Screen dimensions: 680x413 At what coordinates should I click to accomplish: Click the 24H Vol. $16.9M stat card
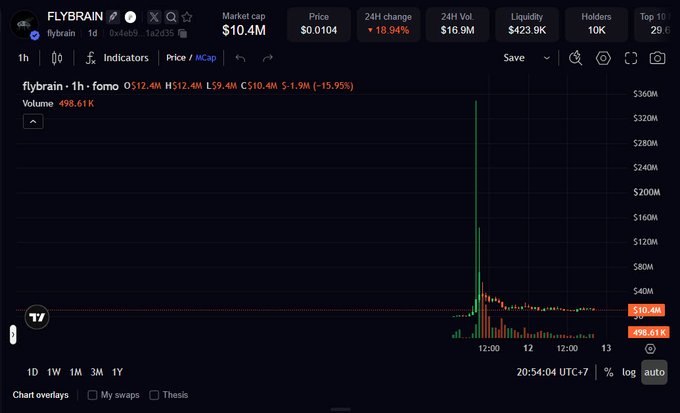[x=458, y=24]
